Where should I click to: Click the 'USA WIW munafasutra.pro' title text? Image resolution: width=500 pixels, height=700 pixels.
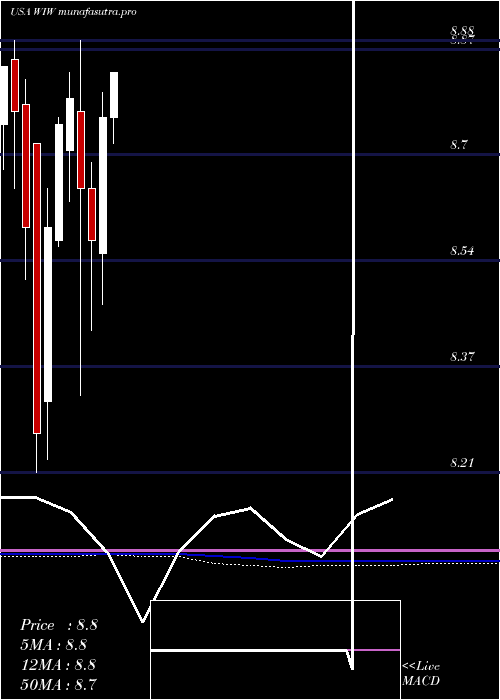coord(73,12)
